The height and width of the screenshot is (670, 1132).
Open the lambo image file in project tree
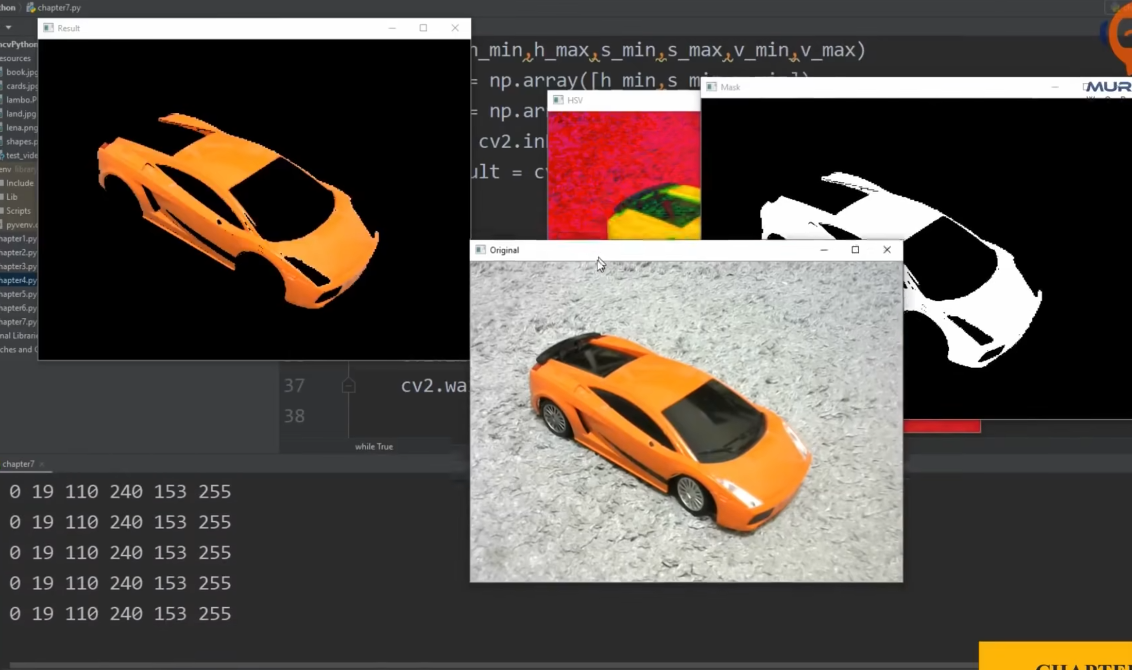coord(19,100)
